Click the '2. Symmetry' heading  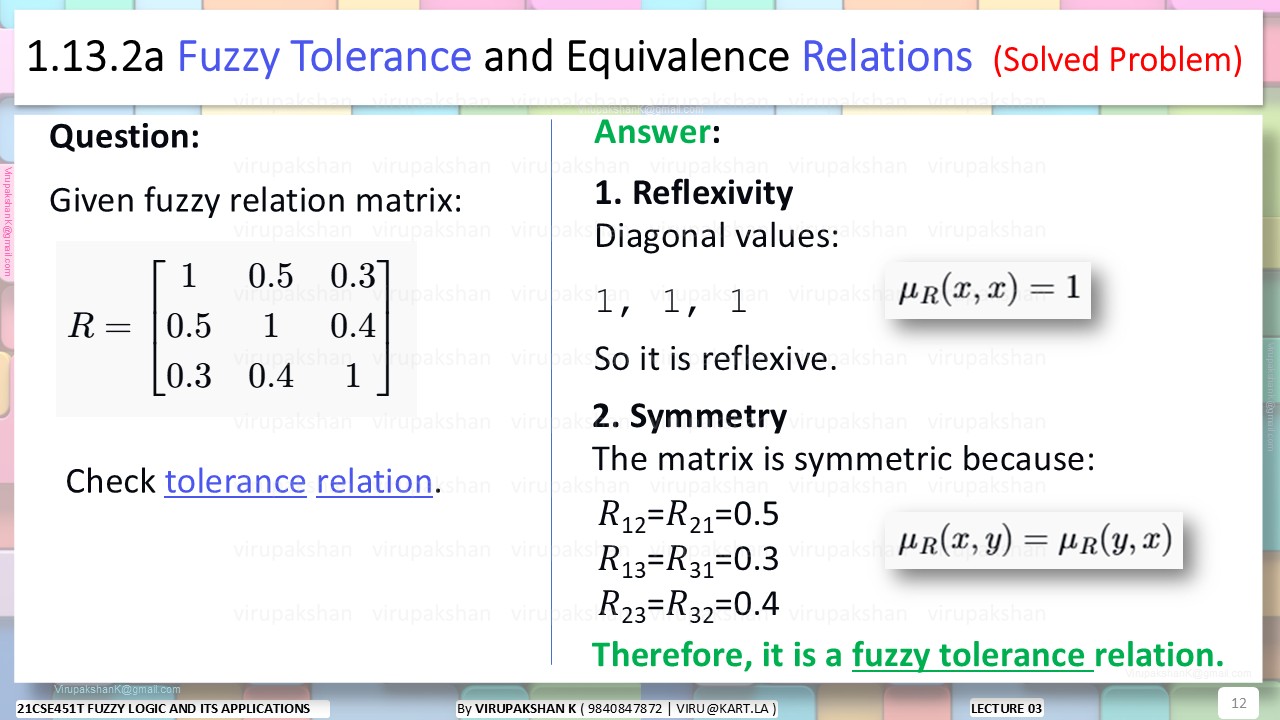pyautogui.click(x=690, y=415)
